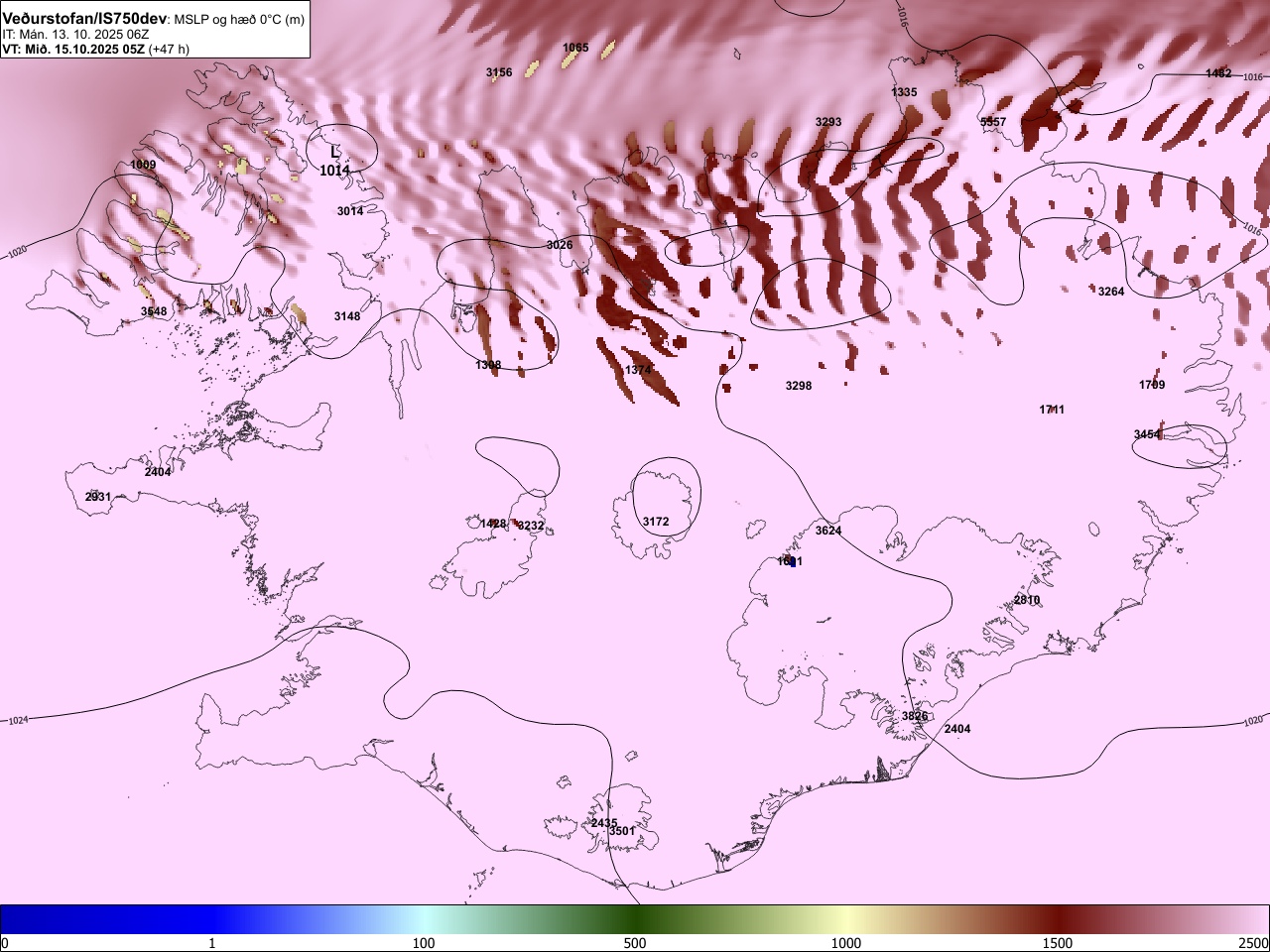Click the colorbar tick label 1000
The image size is (1270, 952).
click(x=846, y=943)
